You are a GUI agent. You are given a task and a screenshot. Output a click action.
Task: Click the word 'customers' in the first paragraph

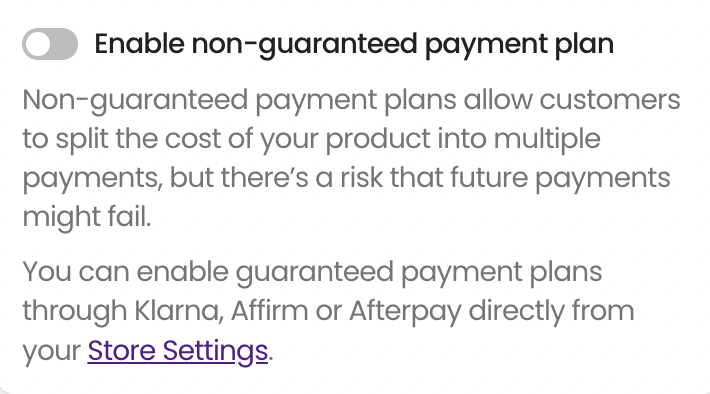(610, 100)
